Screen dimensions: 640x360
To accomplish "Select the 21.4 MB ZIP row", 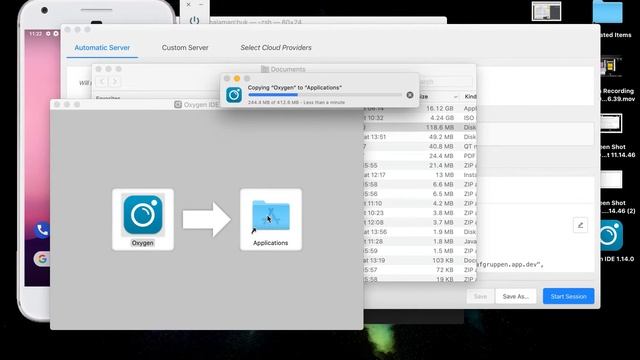I will (x=420, y=165).
